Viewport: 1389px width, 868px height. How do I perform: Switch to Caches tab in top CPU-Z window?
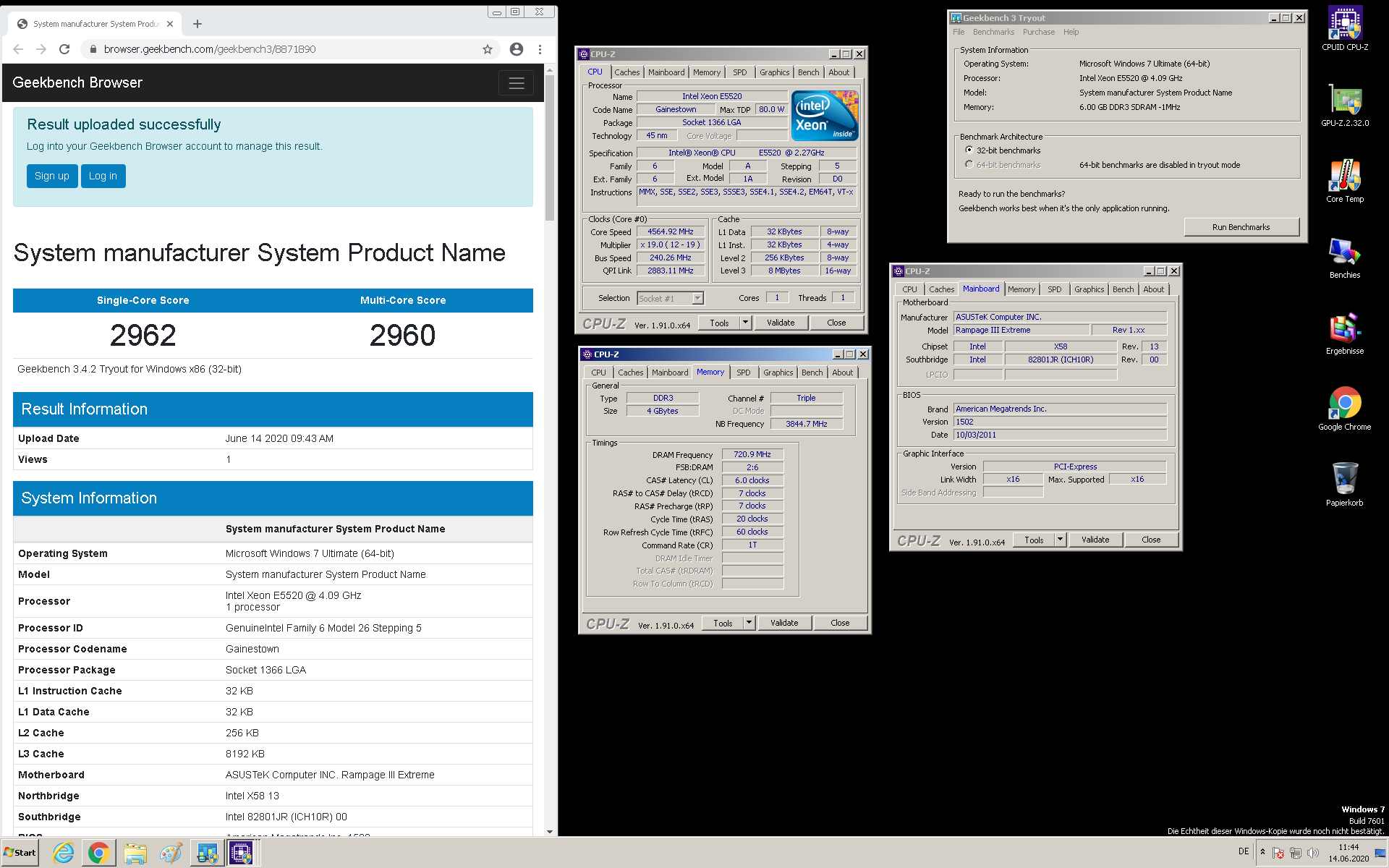627,72
